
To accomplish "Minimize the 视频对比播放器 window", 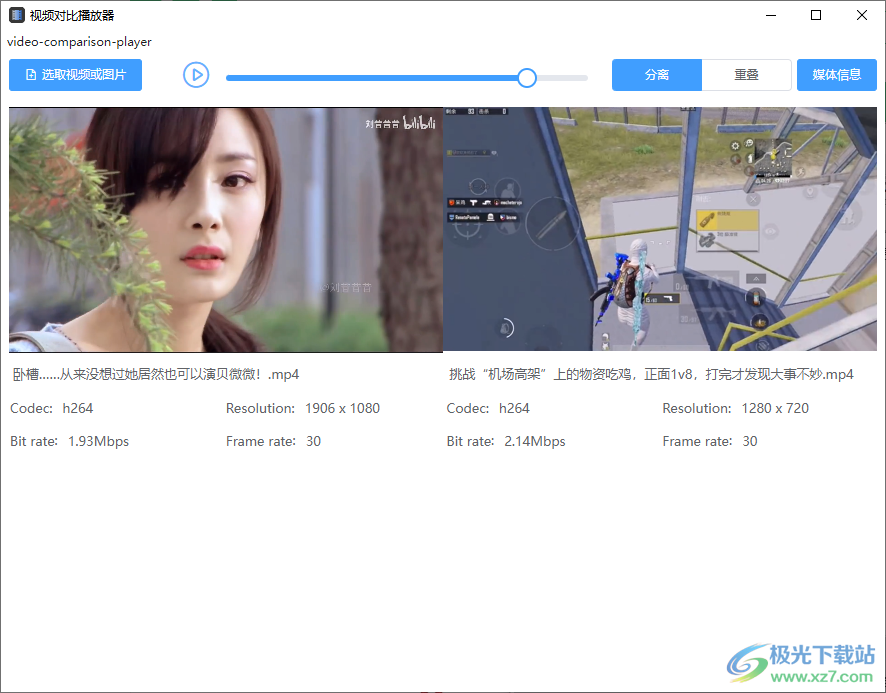I will pyautogui.click(x=771, y=15).
